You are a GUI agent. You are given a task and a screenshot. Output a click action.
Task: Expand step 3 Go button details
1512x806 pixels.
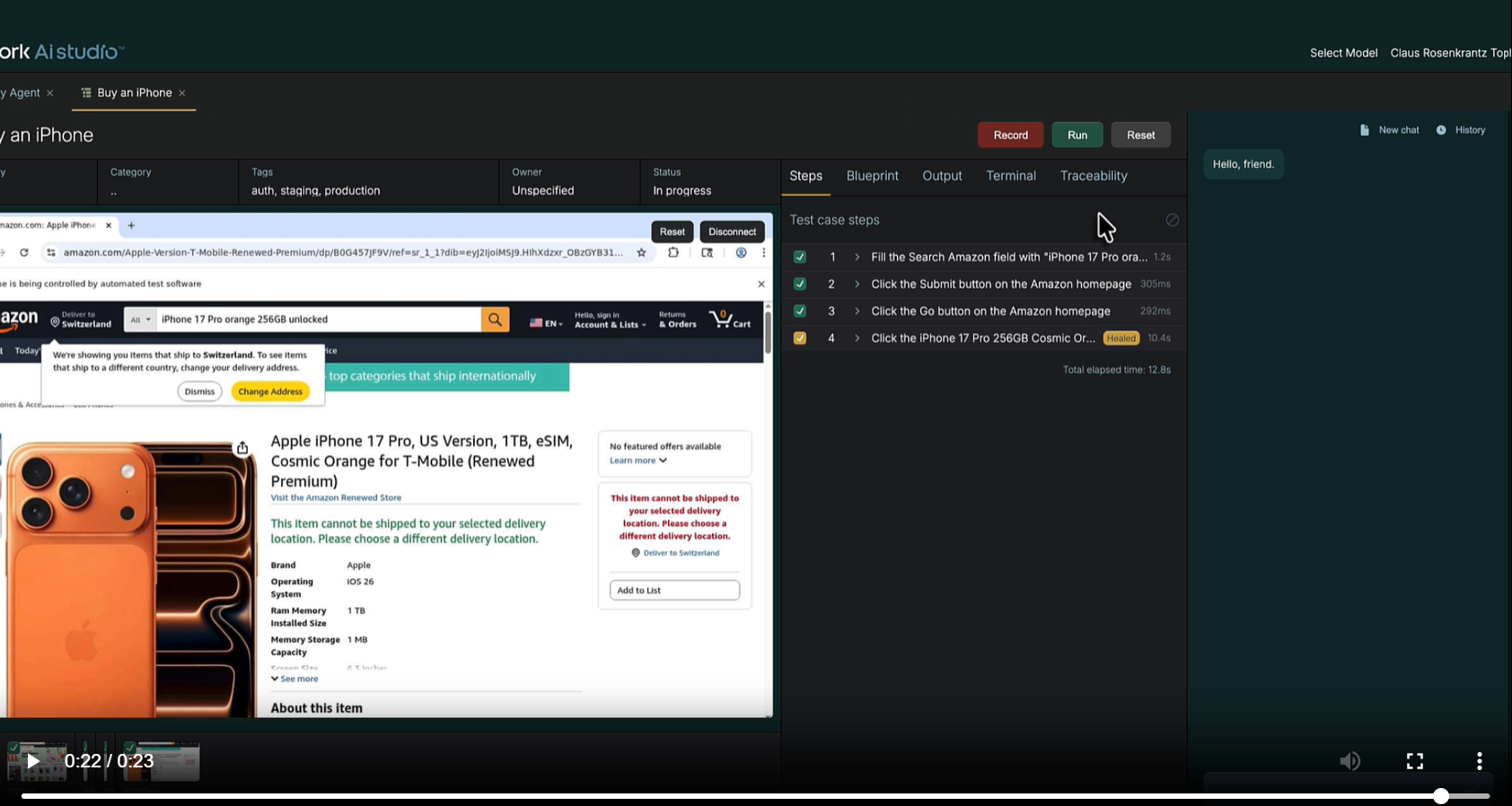coord(857,311)
